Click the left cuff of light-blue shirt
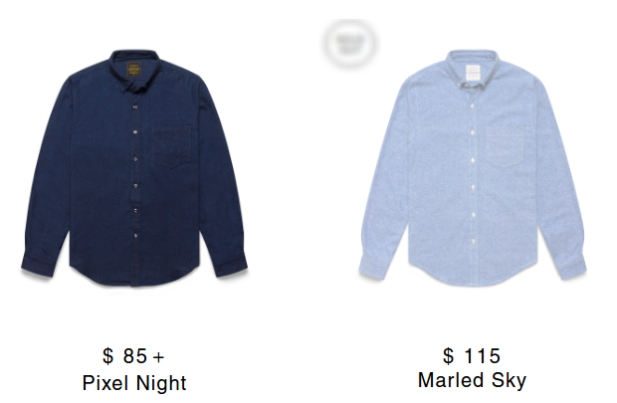 coord(374,268)
